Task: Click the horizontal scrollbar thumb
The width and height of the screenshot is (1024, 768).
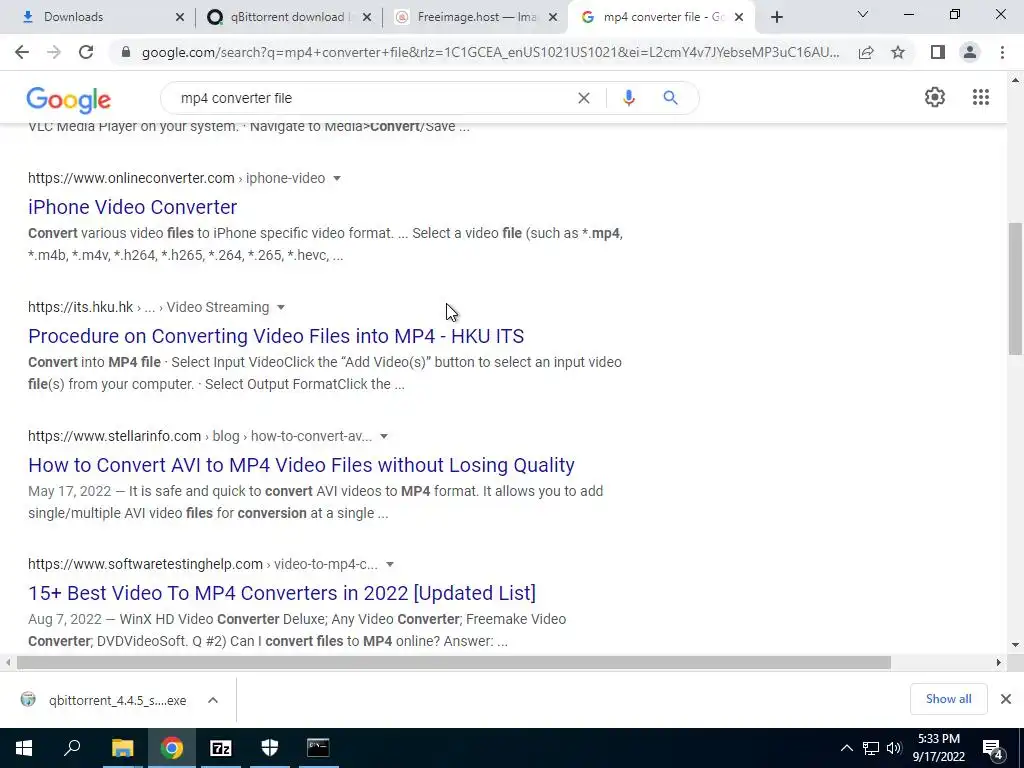Action: tap(453, 662)
